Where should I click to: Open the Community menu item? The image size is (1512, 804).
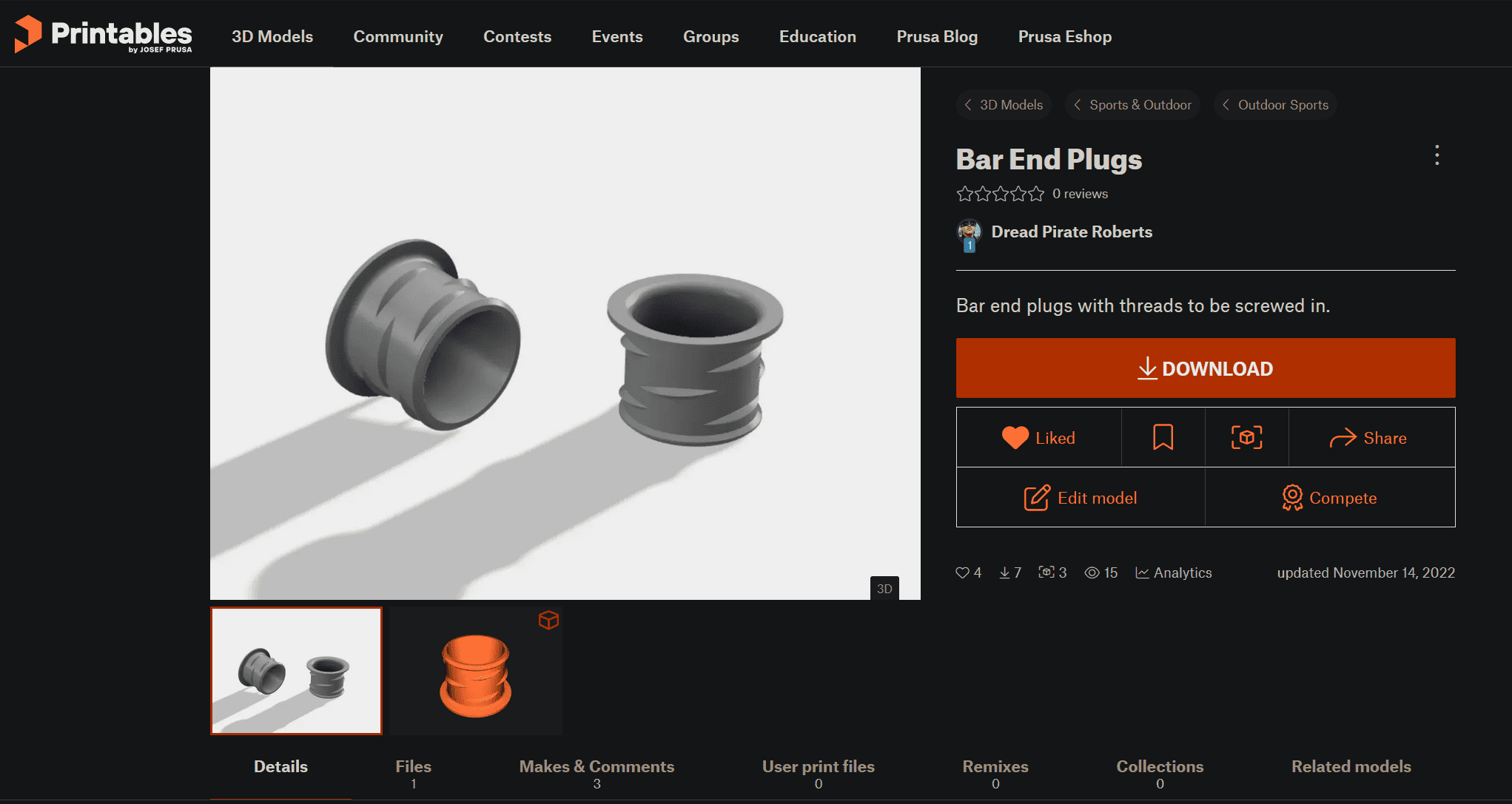click(x=398, y=36)
